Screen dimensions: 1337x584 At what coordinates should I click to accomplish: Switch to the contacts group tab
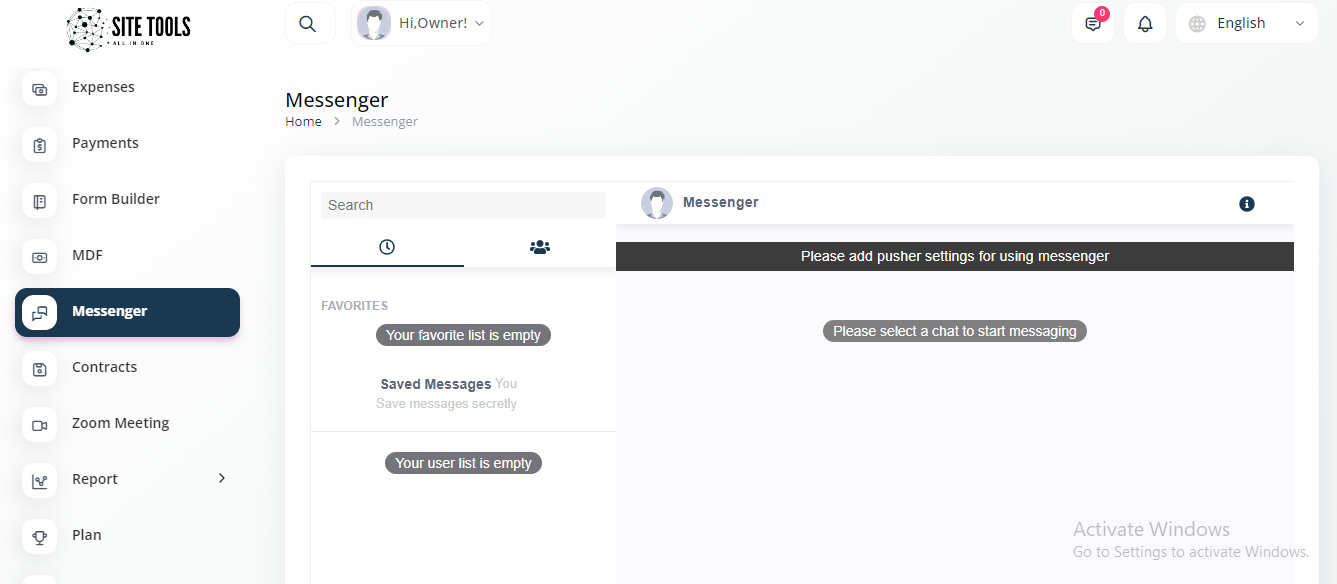coord(540,247)
